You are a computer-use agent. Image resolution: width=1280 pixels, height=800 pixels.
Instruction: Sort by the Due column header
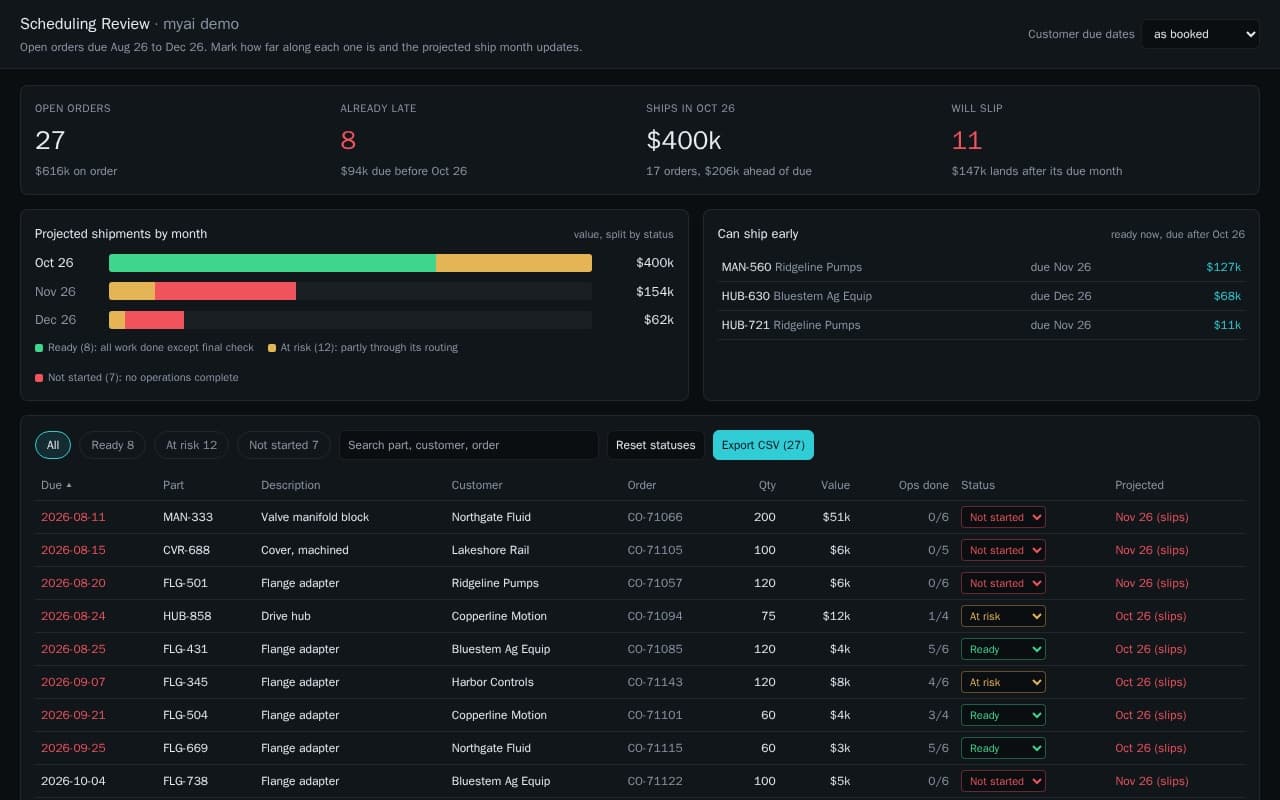pos(57,485)
